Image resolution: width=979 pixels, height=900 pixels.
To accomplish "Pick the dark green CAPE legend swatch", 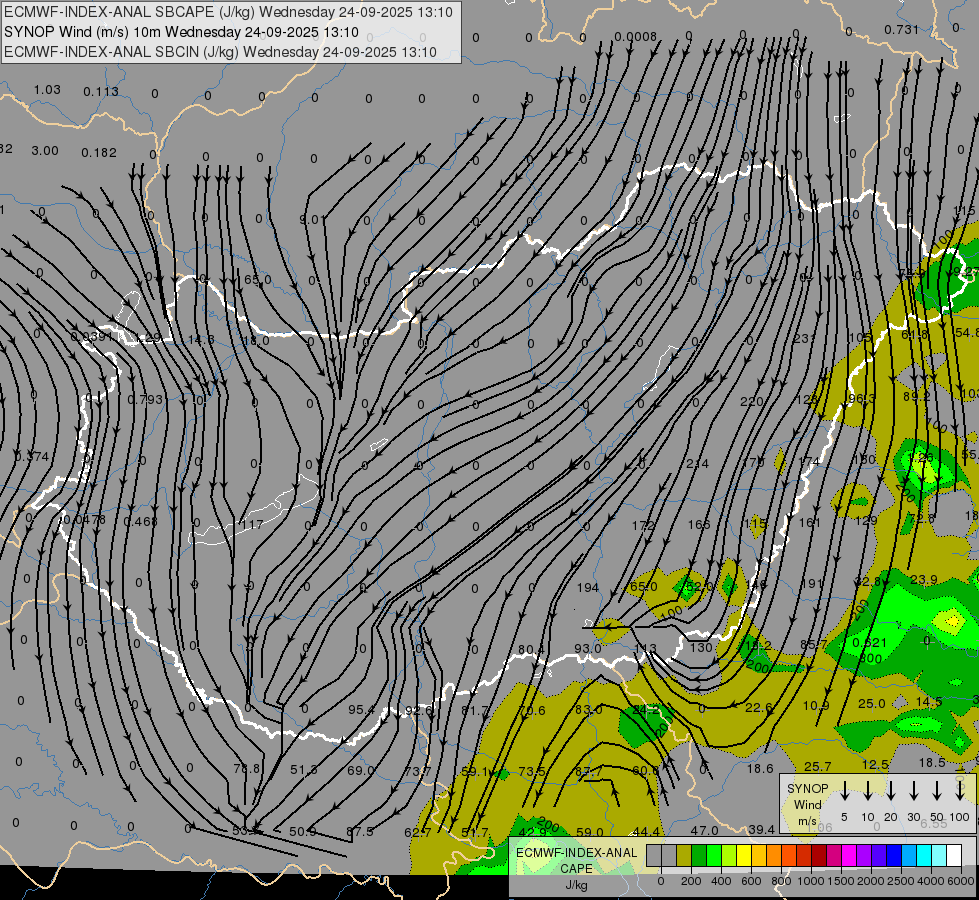I will click(699, 856).
